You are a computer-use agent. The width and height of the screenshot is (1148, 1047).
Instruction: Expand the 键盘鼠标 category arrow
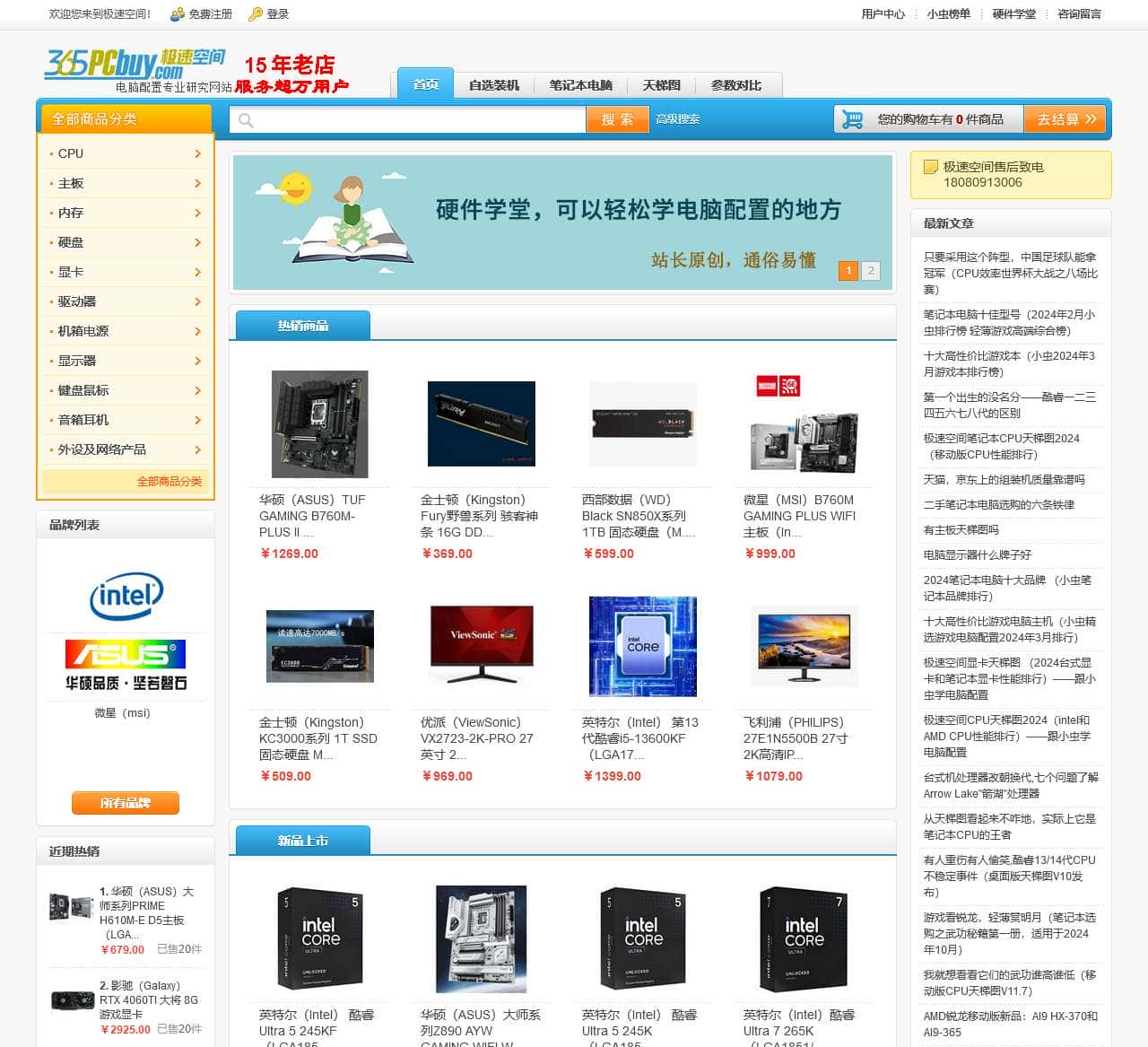click(x=197, y=391)
